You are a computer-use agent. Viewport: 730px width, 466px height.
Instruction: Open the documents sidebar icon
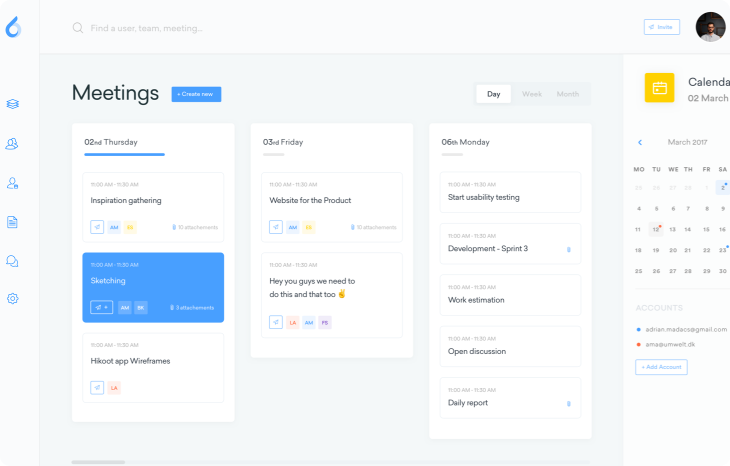pos(13,222)
